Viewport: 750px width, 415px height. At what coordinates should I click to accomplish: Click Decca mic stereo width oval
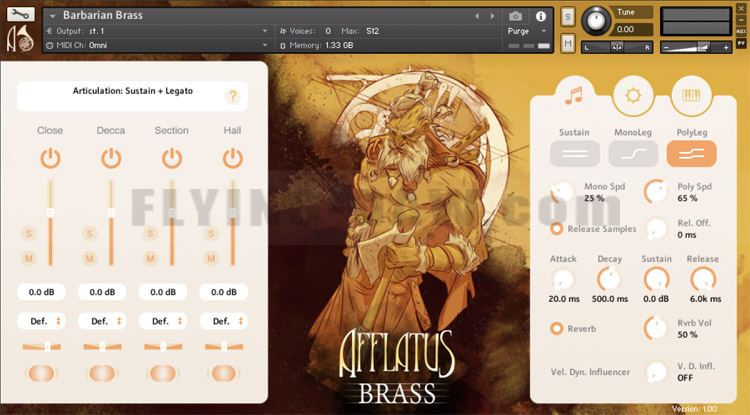click(102, 373)
